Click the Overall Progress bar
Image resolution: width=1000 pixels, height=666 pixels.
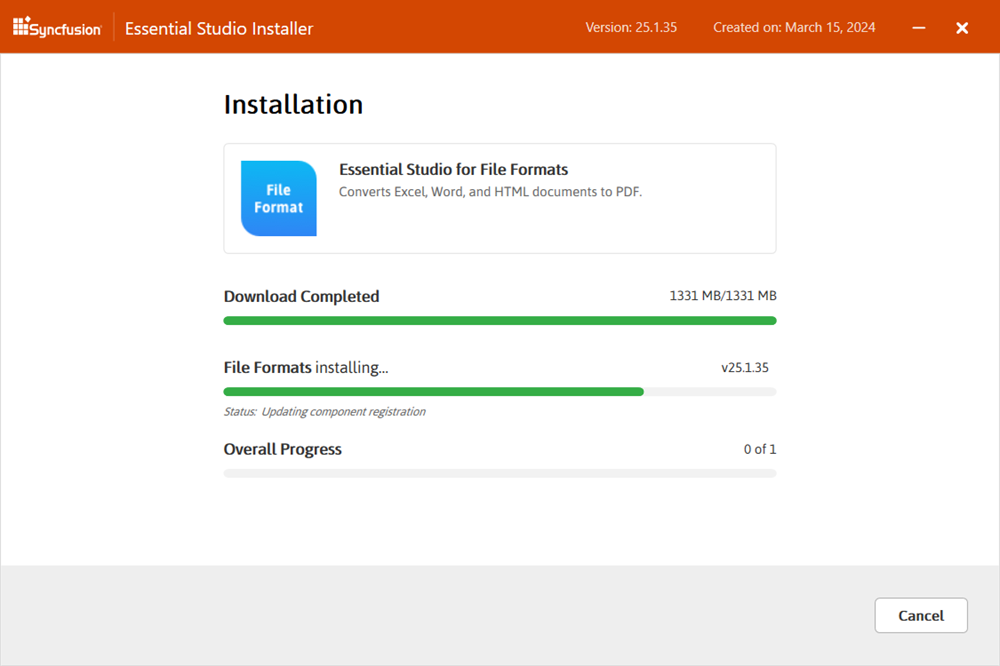[500, 473]
